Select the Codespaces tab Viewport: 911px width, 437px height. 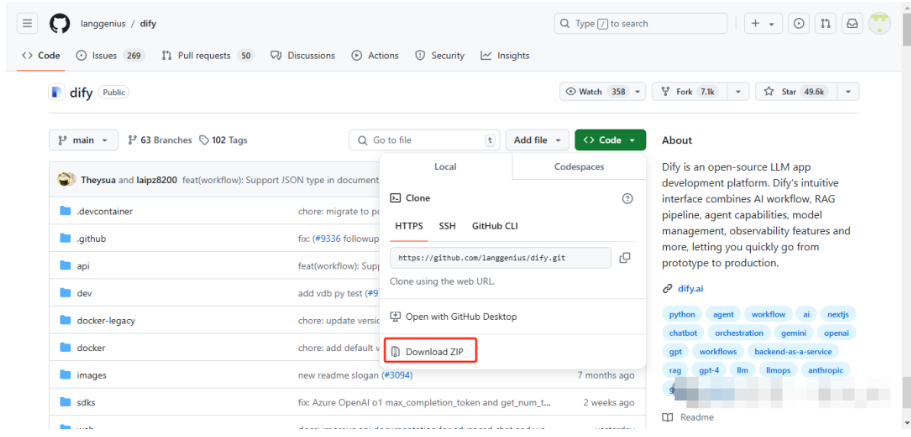579,167
